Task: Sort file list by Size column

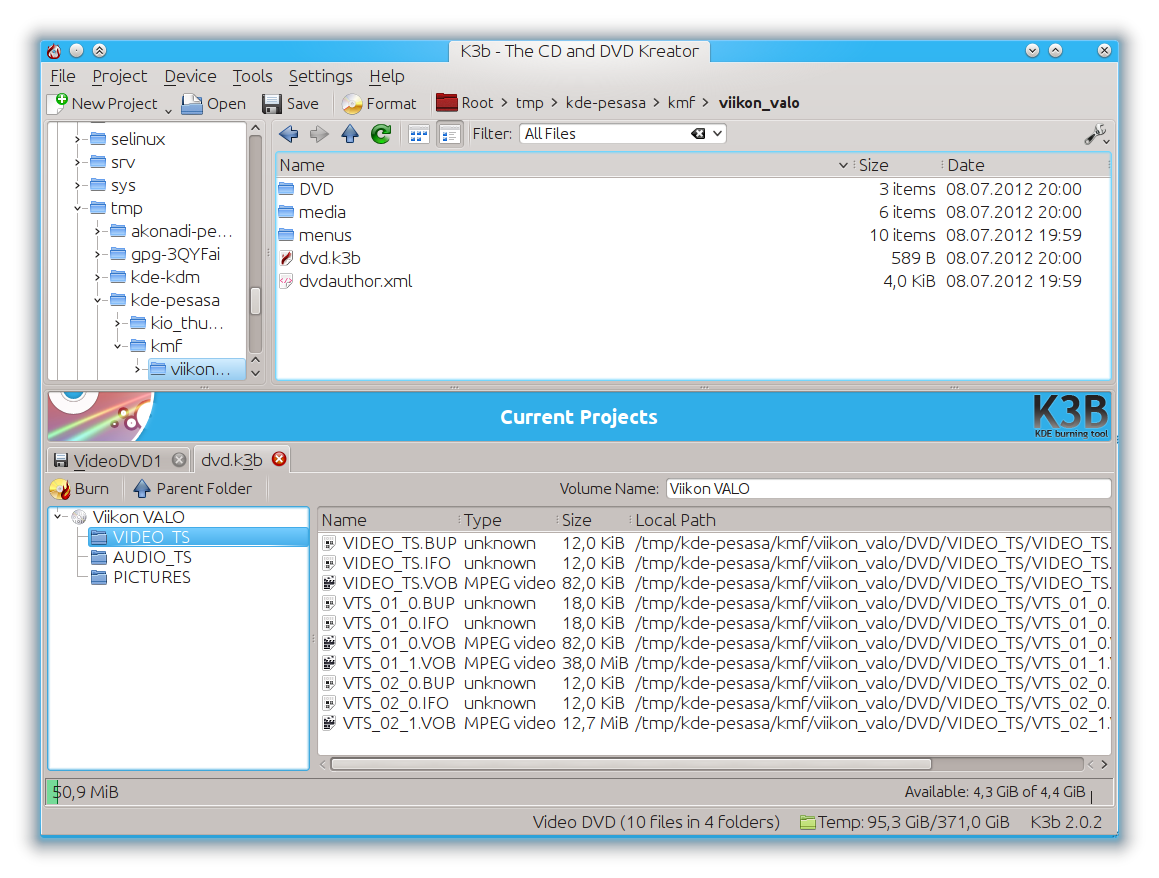Action: [897, 165]
